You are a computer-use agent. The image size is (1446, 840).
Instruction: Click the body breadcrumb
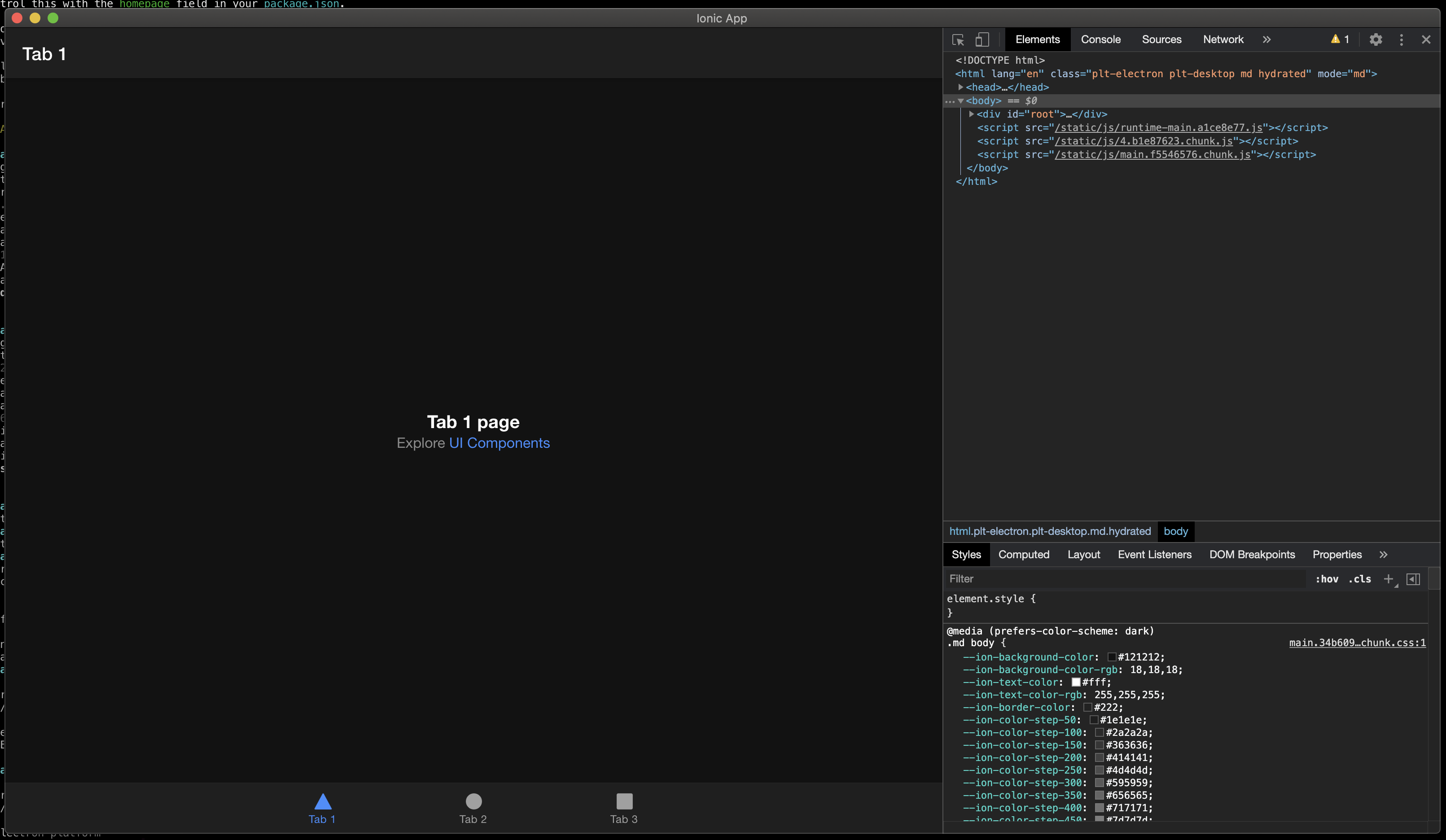[1176, 531]
